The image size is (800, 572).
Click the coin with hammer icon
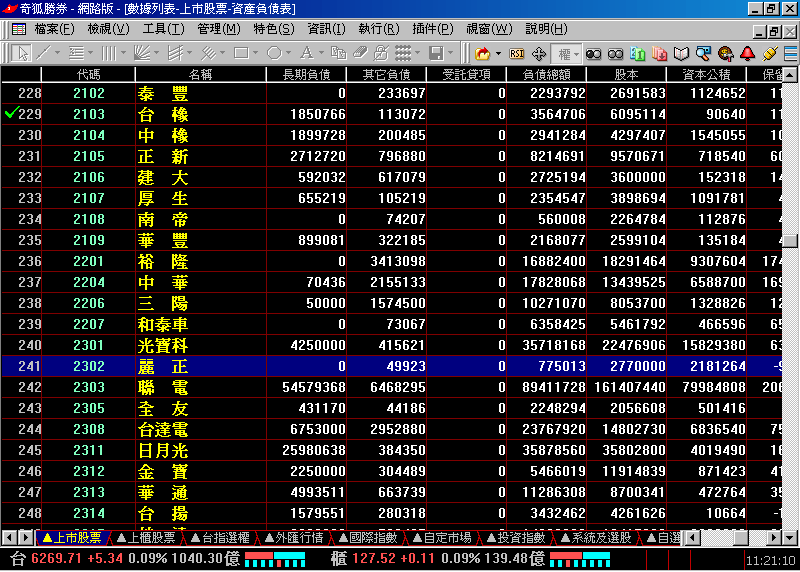pyautogui.click(x=725, y=54)
